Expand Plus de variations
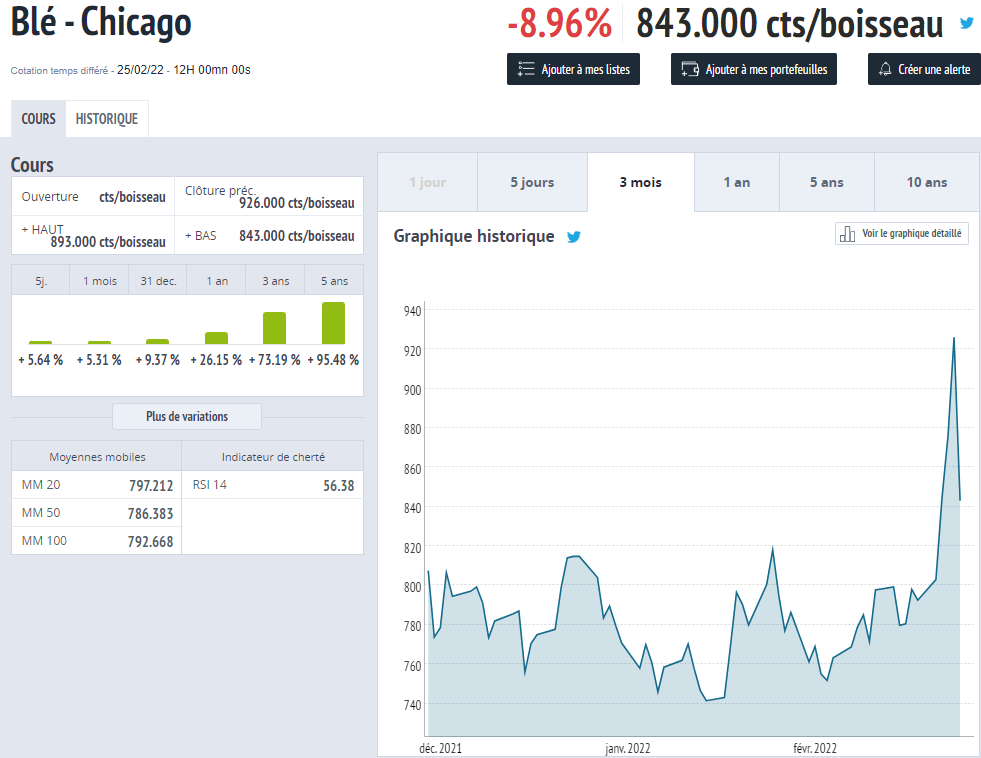 coord(187,417)
